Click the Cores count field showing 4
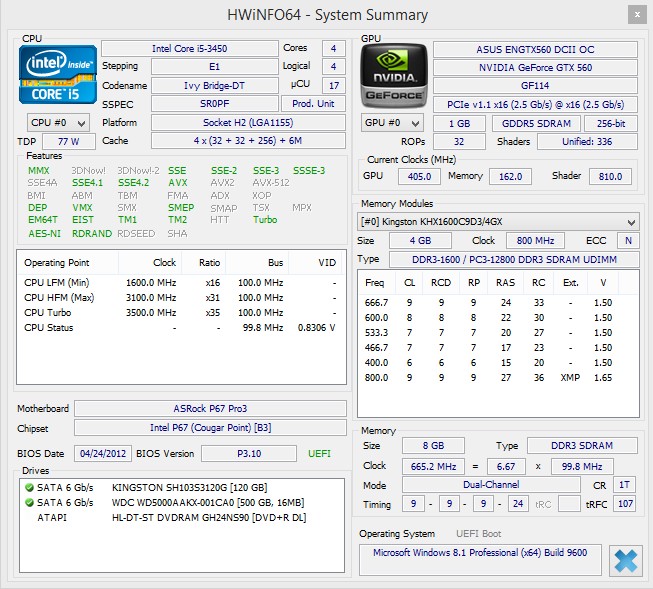The height and width of the screenshot is (589, 653). (x=334, y=49)
